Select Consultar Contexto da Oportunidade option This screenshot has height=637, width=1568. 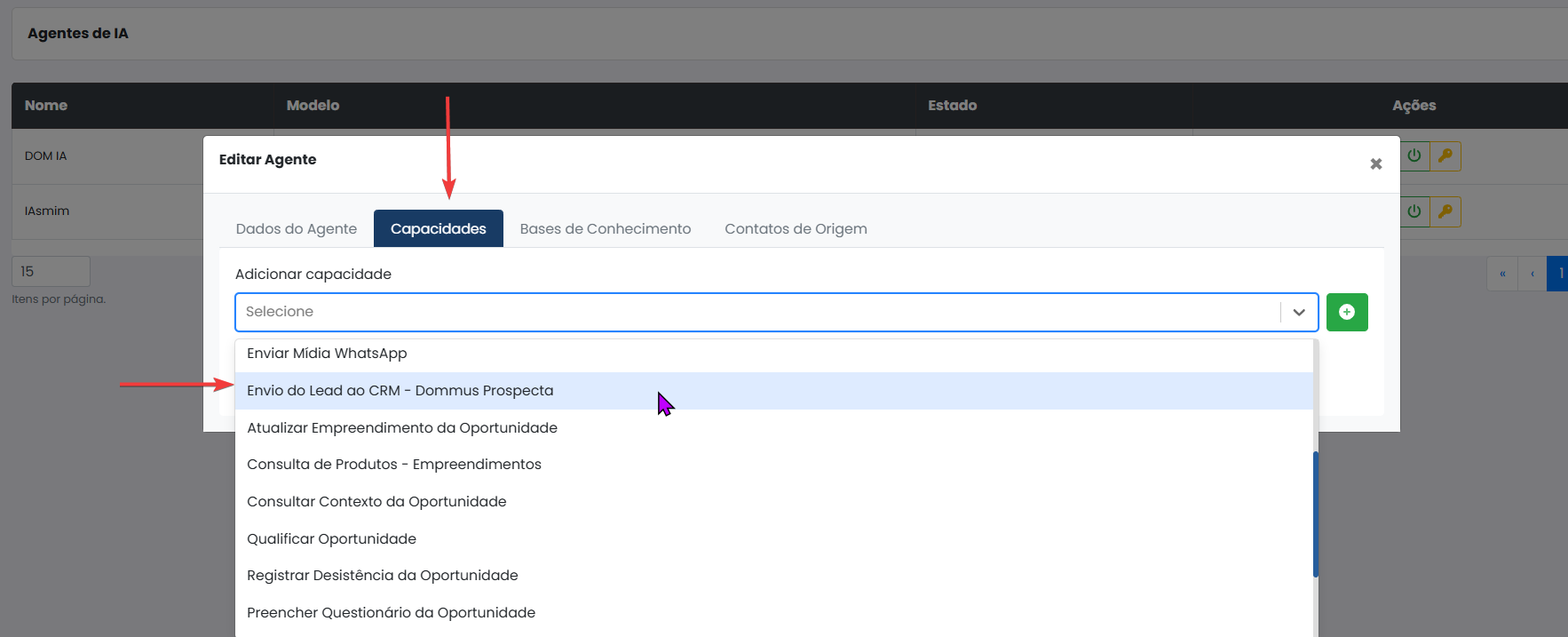click(x=774, y=502)
